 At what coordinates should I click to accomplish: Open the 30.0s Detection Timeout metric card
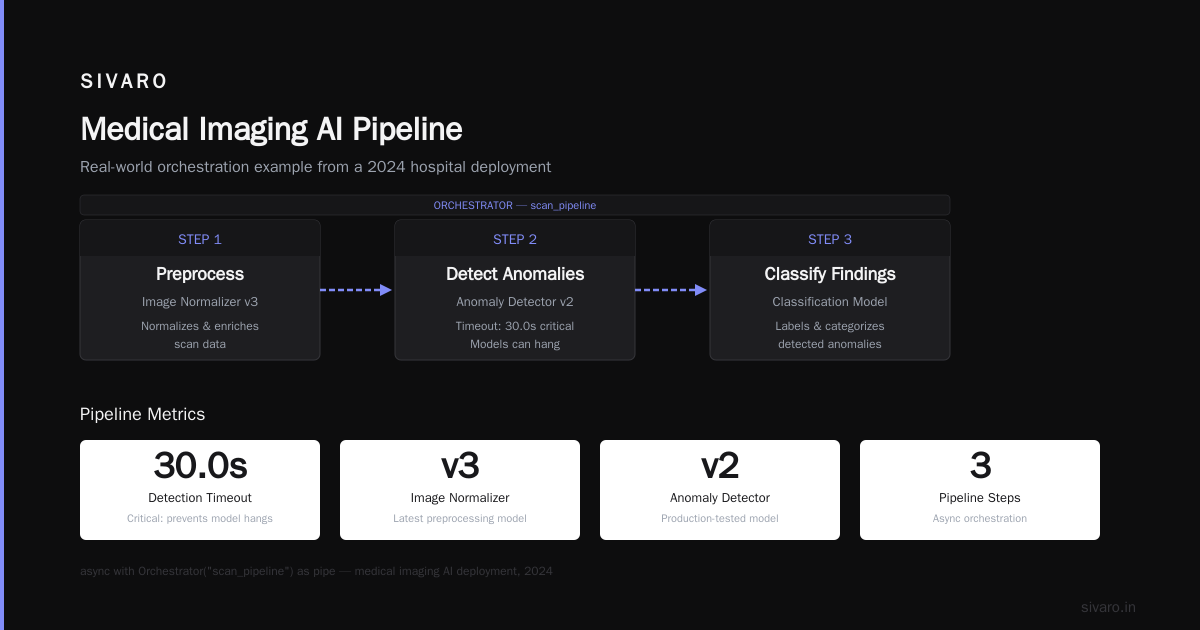[200, 490]
